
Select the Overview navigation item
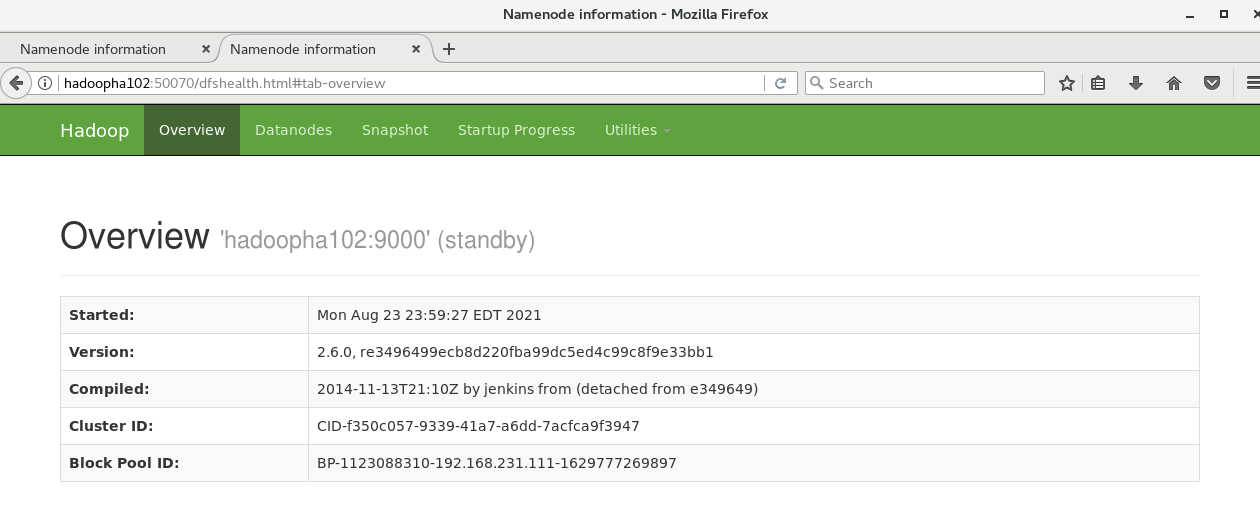coord(192,130)
